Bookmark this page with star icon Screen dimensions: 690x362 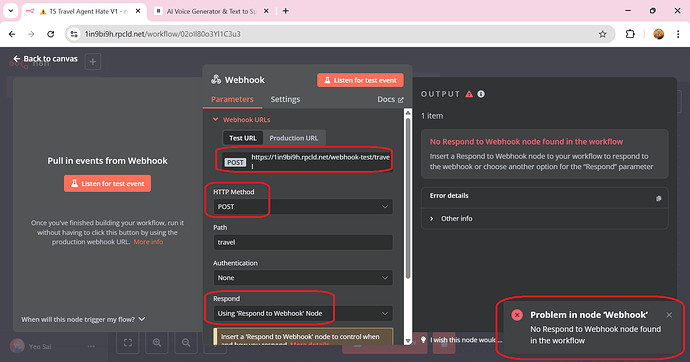[602, 34]
